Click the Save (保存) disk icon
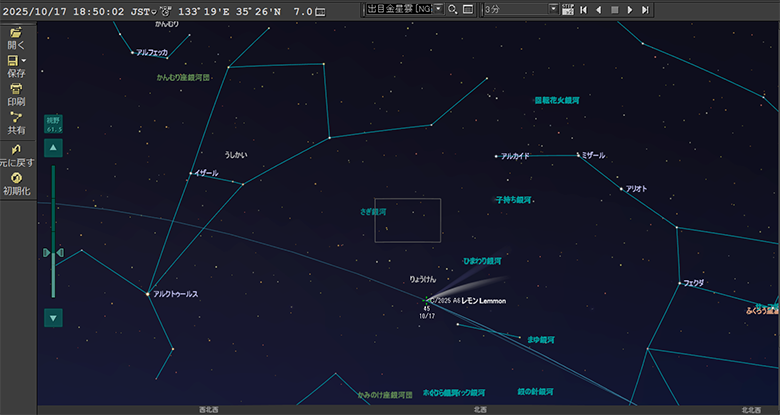 14,61
